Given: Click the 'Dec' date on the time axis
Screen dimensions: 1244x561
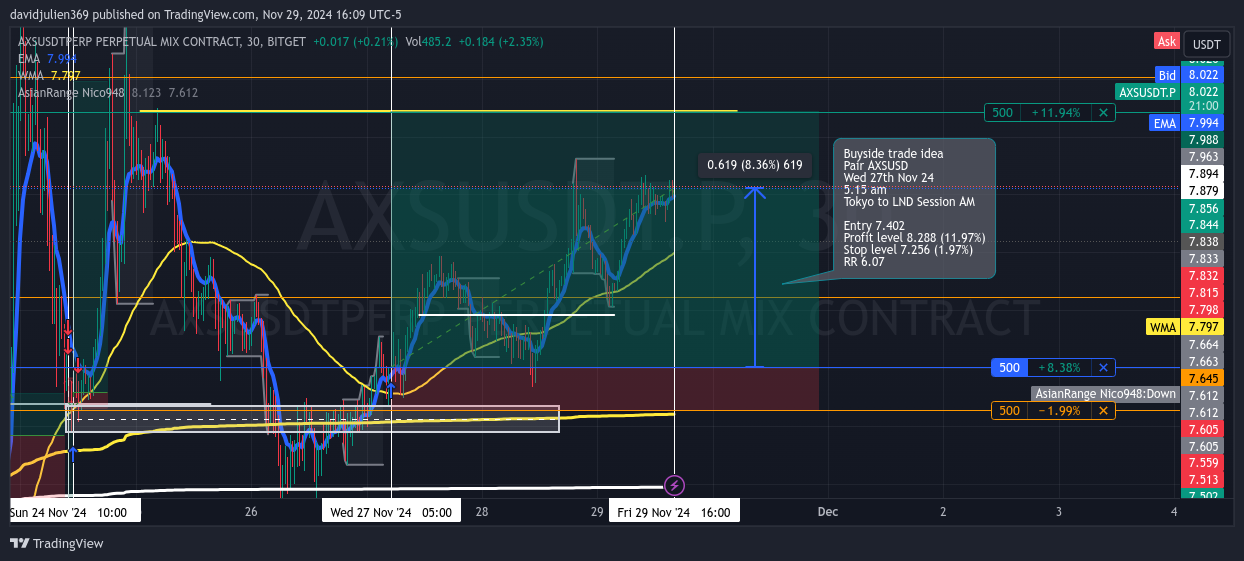Looking at the screenshot, I should point(827,512).
